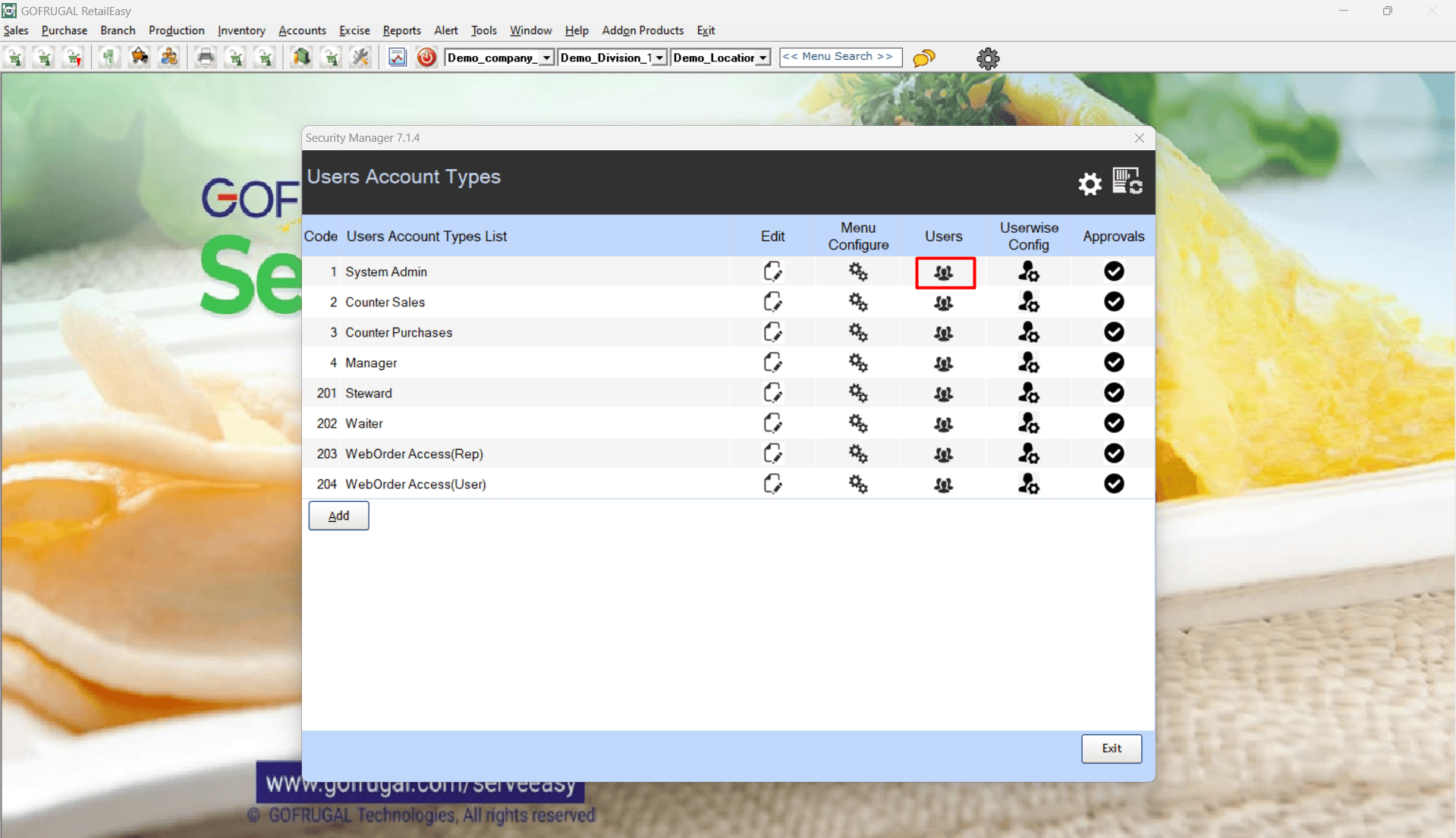This screenshot has height=838, width=1456.
Task: Open Menu Configure for Steward
Action: click(858, 393)
